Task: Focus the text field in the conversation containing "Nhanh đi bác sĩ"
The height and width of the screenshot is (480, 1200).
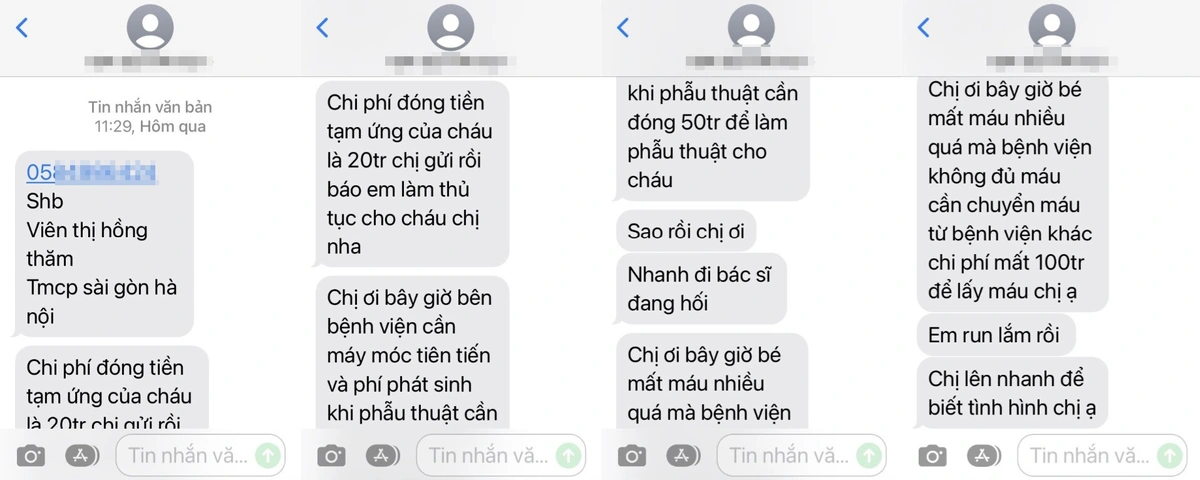Action: (x=801, y=456)
